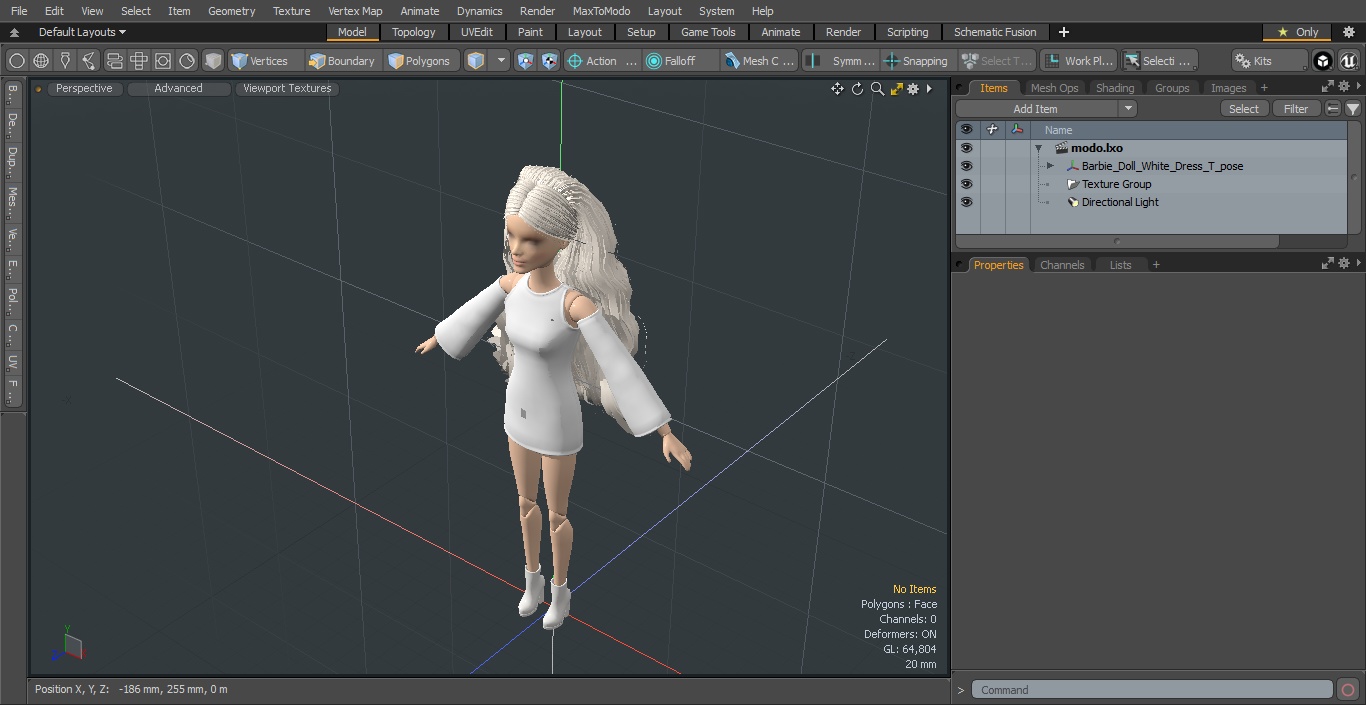
Task: Click the Unity cube icon
Action: (x=1323, y=61)
